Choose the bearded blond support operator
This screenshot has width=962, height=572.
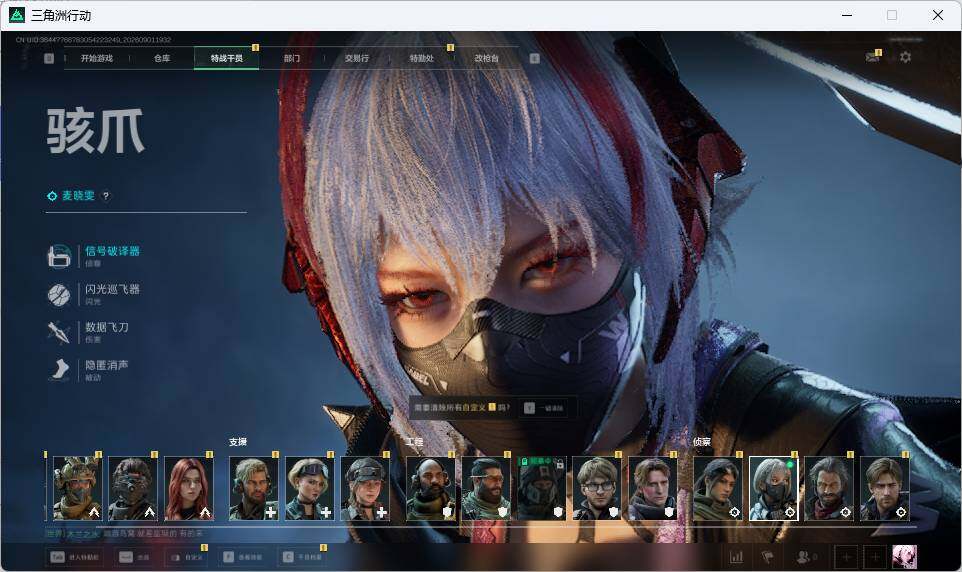[x=253, y=488]
